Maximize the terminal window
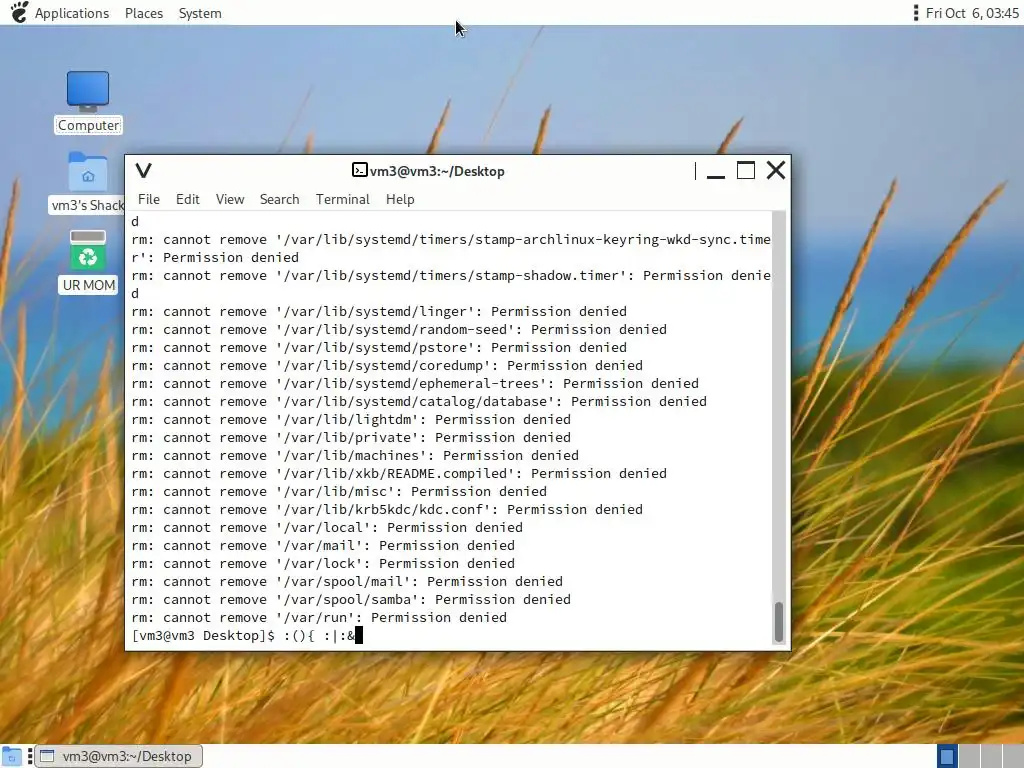Image resolution: width=1024 pixels, height=768 pixels. coord(746,170)
